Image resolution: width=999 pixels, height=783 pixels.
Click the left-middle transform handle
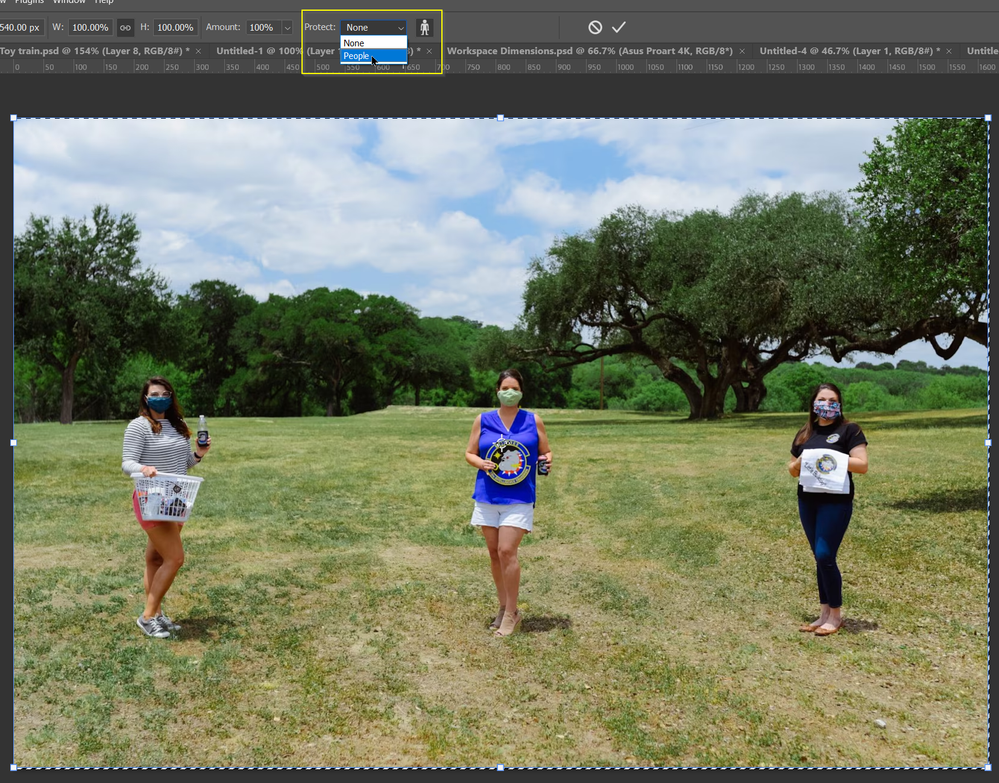coord(13,442)
